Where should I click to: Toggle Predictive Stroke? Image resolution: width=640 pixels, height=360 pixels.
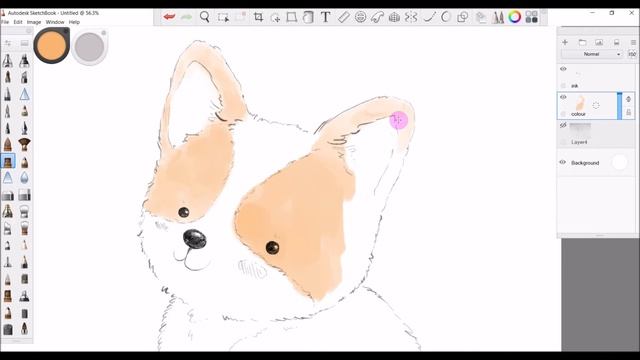click(x=446, y=17)
